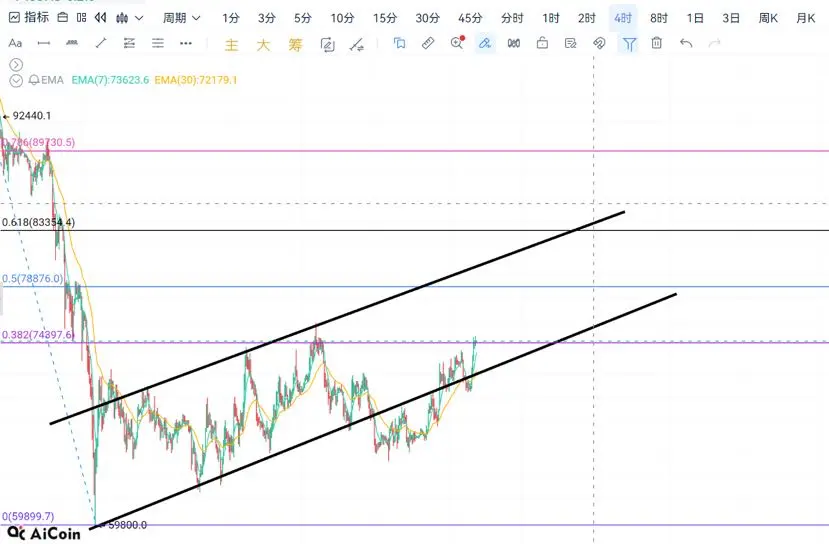Select the Fibonacci retracement tool
The width and height of the screenshot is (829, 544).
(x=130, y=43)
